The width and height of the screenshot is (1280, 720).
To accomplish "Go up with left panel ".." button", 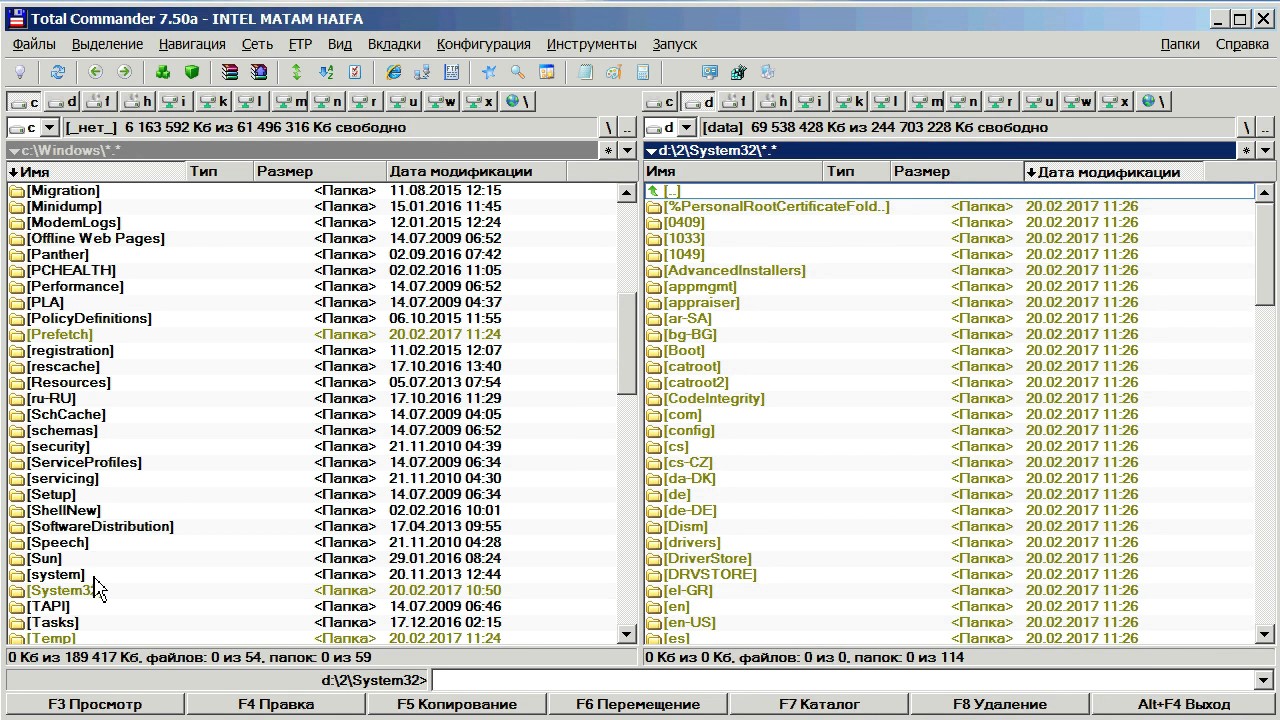I will [627, 128].
